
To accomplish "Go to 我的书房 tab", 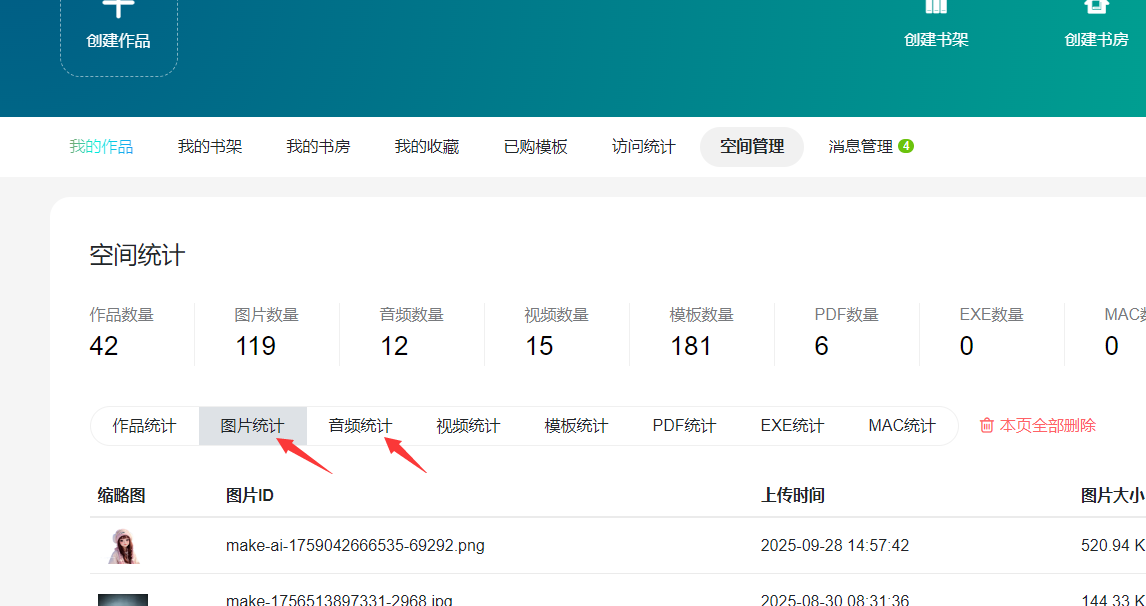I will [x=318, y=147].
